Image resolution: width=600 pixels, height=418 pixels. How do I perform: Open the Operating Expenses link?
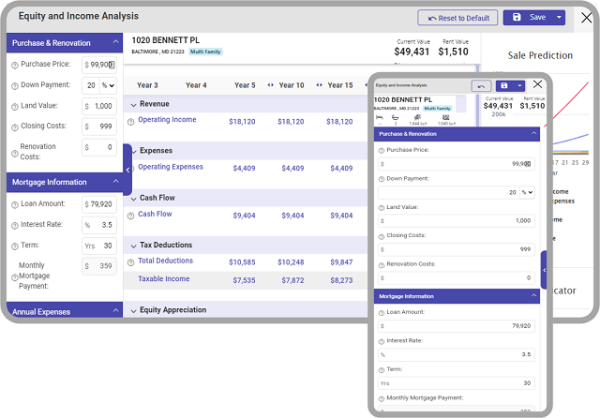[x=170, y=167]
